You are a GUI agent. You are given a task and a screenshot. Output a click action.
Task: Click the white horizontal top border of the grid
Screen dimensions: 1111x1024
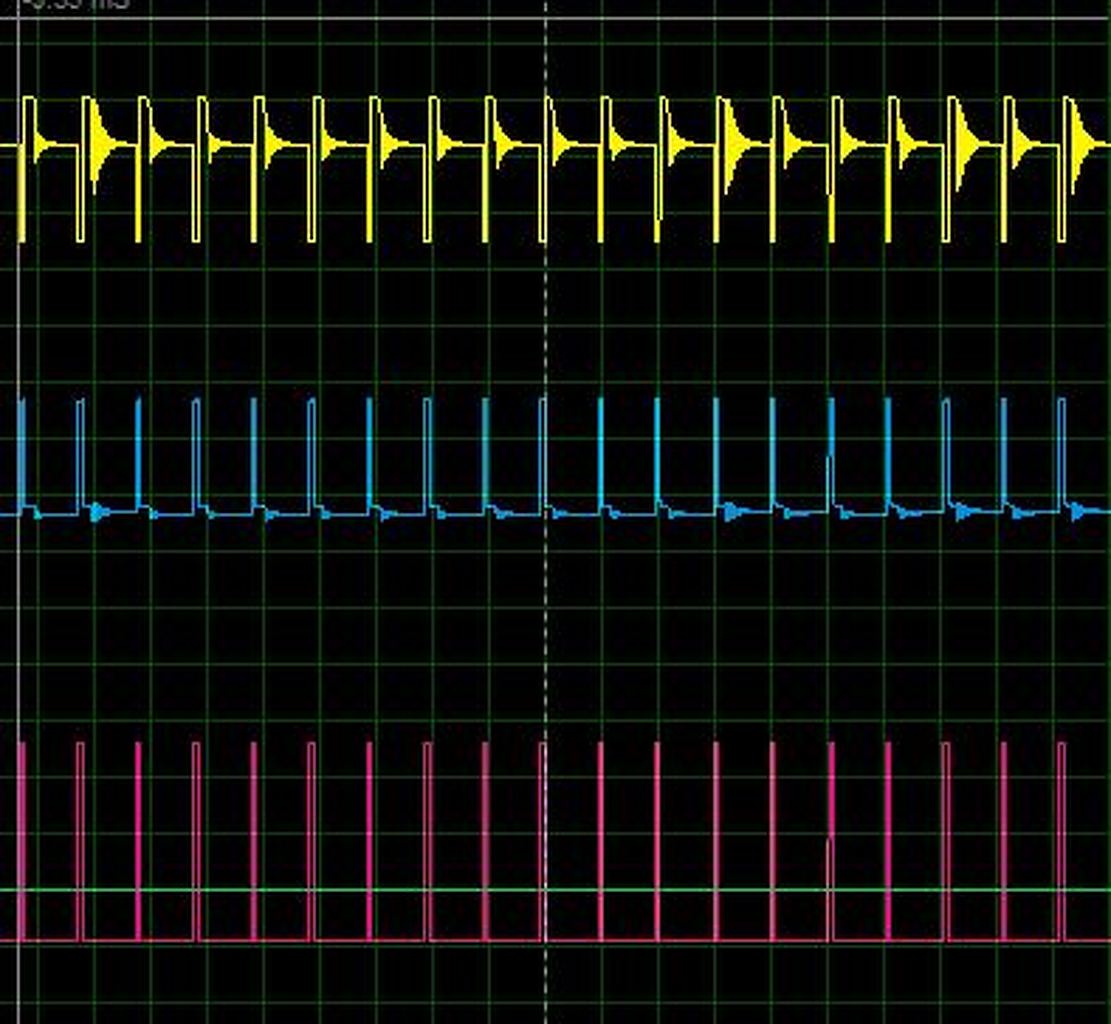click(x=556, y=19)
